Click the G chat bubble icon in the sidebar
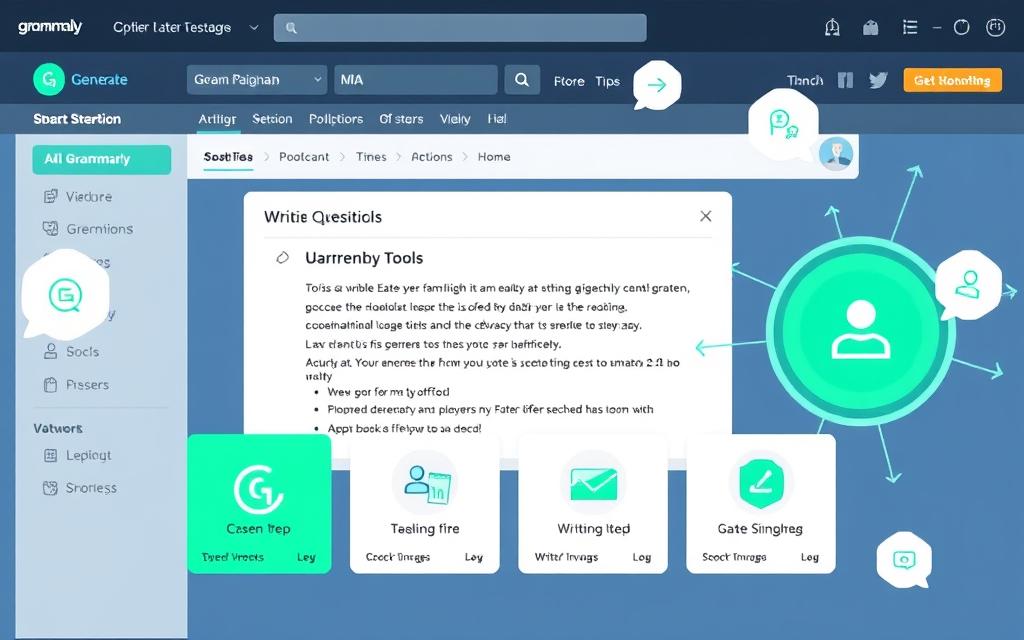1024x640 pixels. (65, 294)
